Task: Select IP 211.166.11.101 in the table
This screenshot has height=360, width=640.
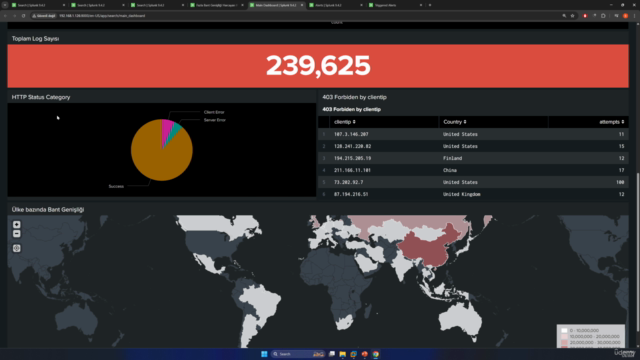Action: click(x=352, y=170)
